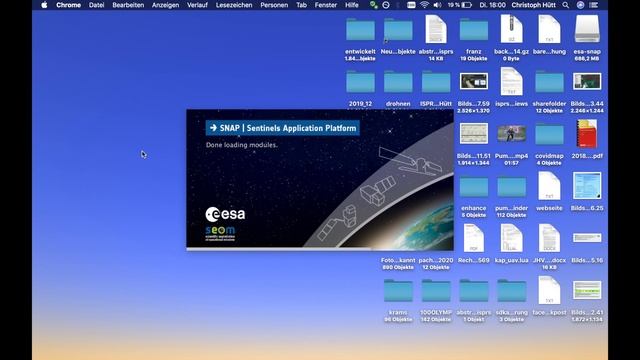Select the JHV....docx document
This screenshot has height=360, width=640.
549,238
